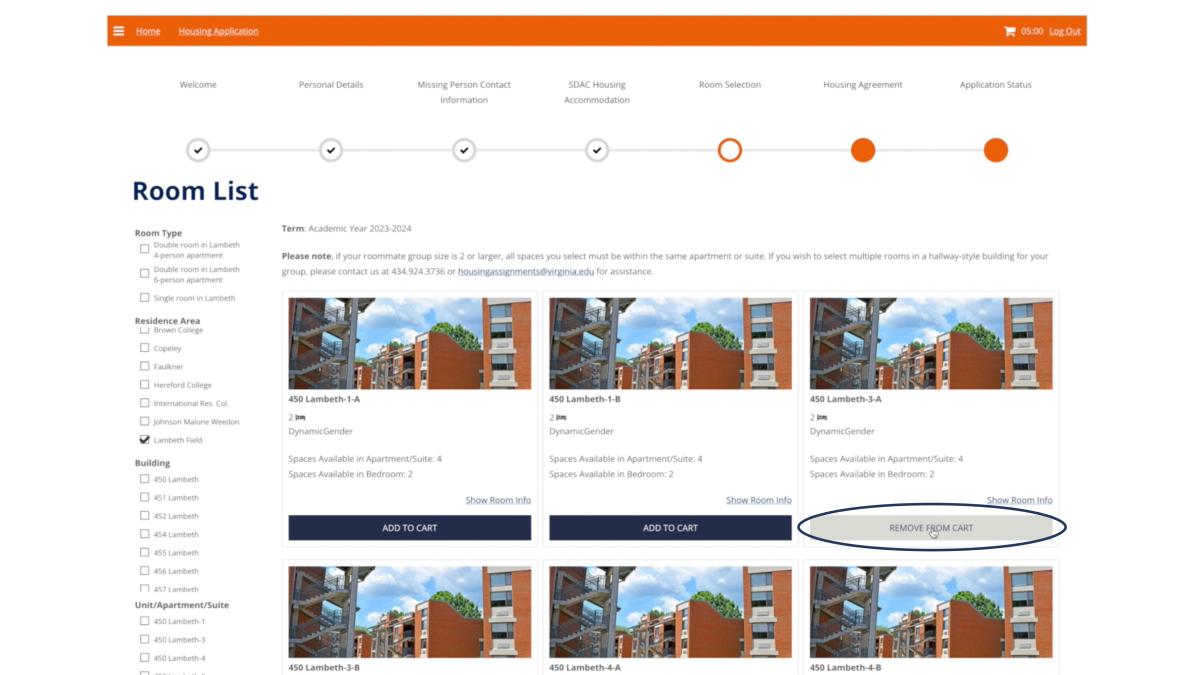This screenshot has height=675, width=1200.
Task: Click the 450 Lambeth-1-B room photo
Action: (x=670, y=343)
